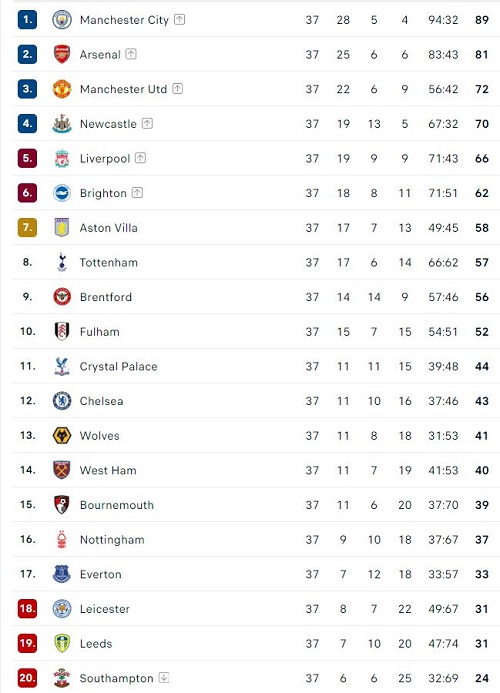Open Nottingham team details

click(112, 540)
